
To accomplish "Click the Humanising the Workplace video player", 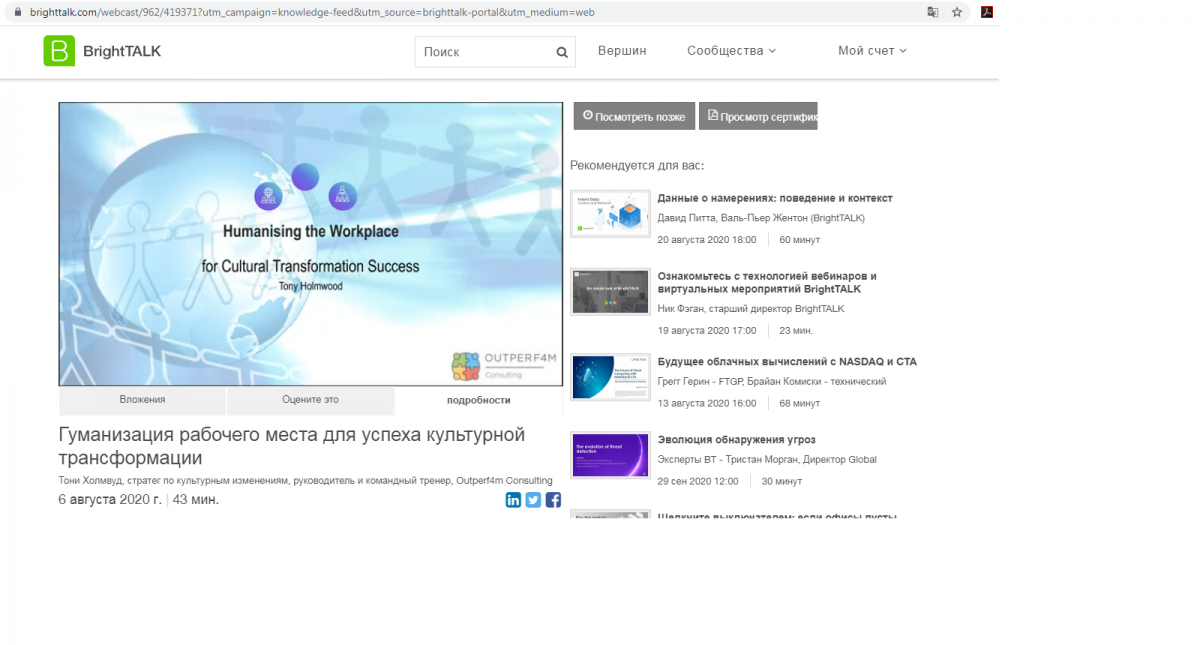I will 310,243.
